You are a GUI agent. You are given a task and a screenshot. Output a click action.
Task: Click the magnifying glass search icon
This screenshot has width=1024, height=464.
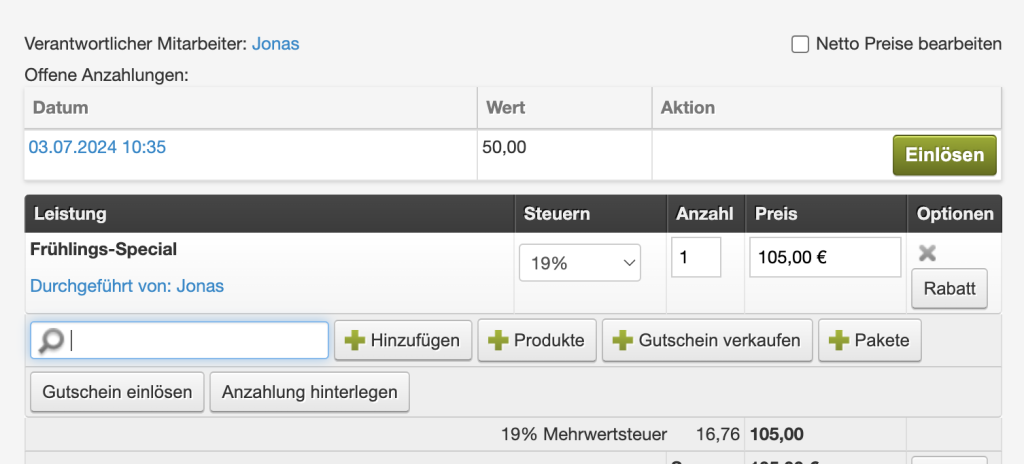pos(52,340)
